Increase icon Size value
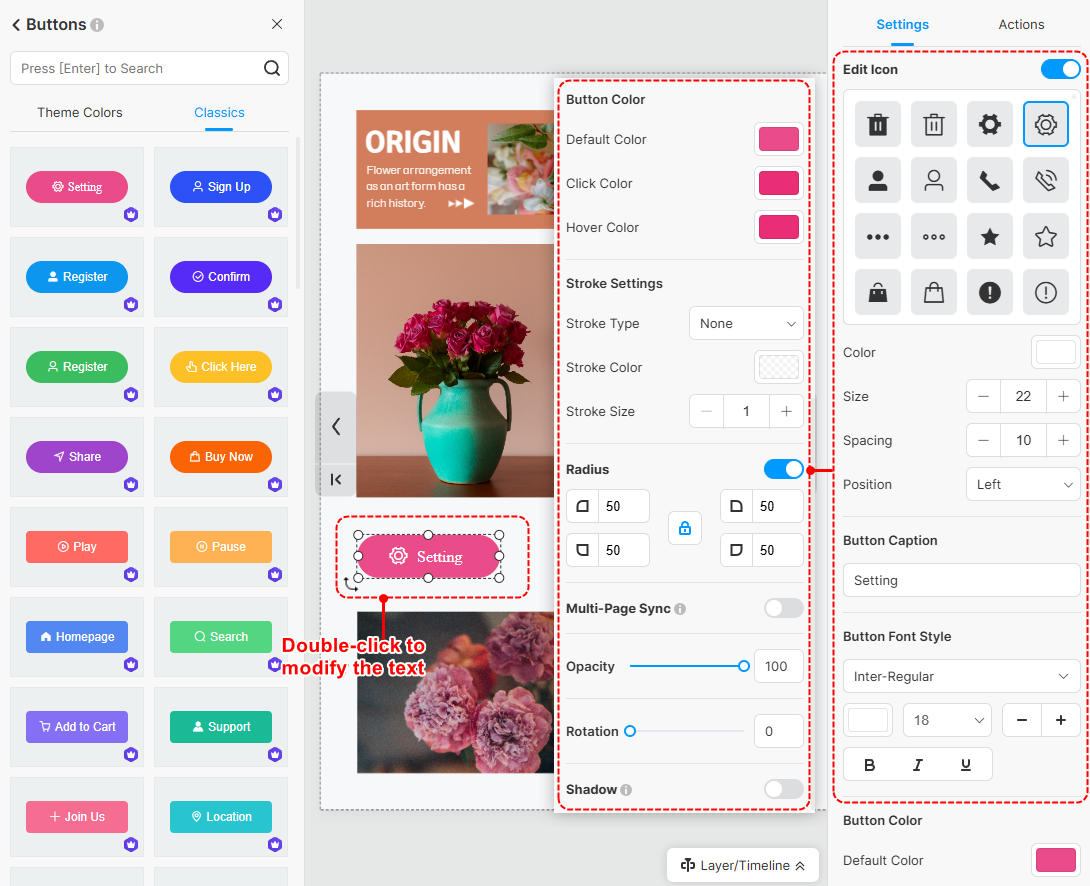1090x886 pixels. [1063, 396]
